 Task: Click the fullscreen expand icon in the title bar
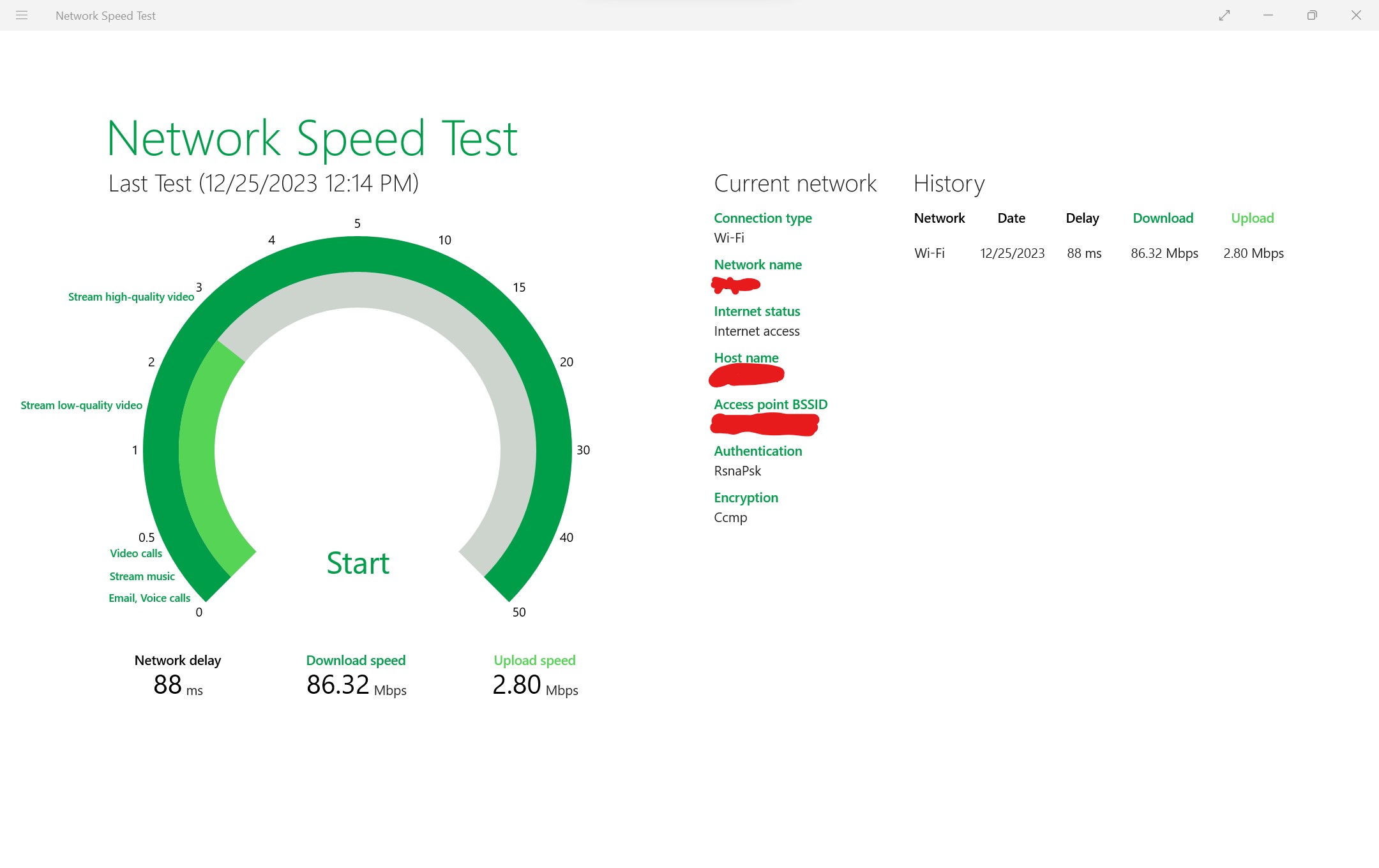tap(1225, 15)
